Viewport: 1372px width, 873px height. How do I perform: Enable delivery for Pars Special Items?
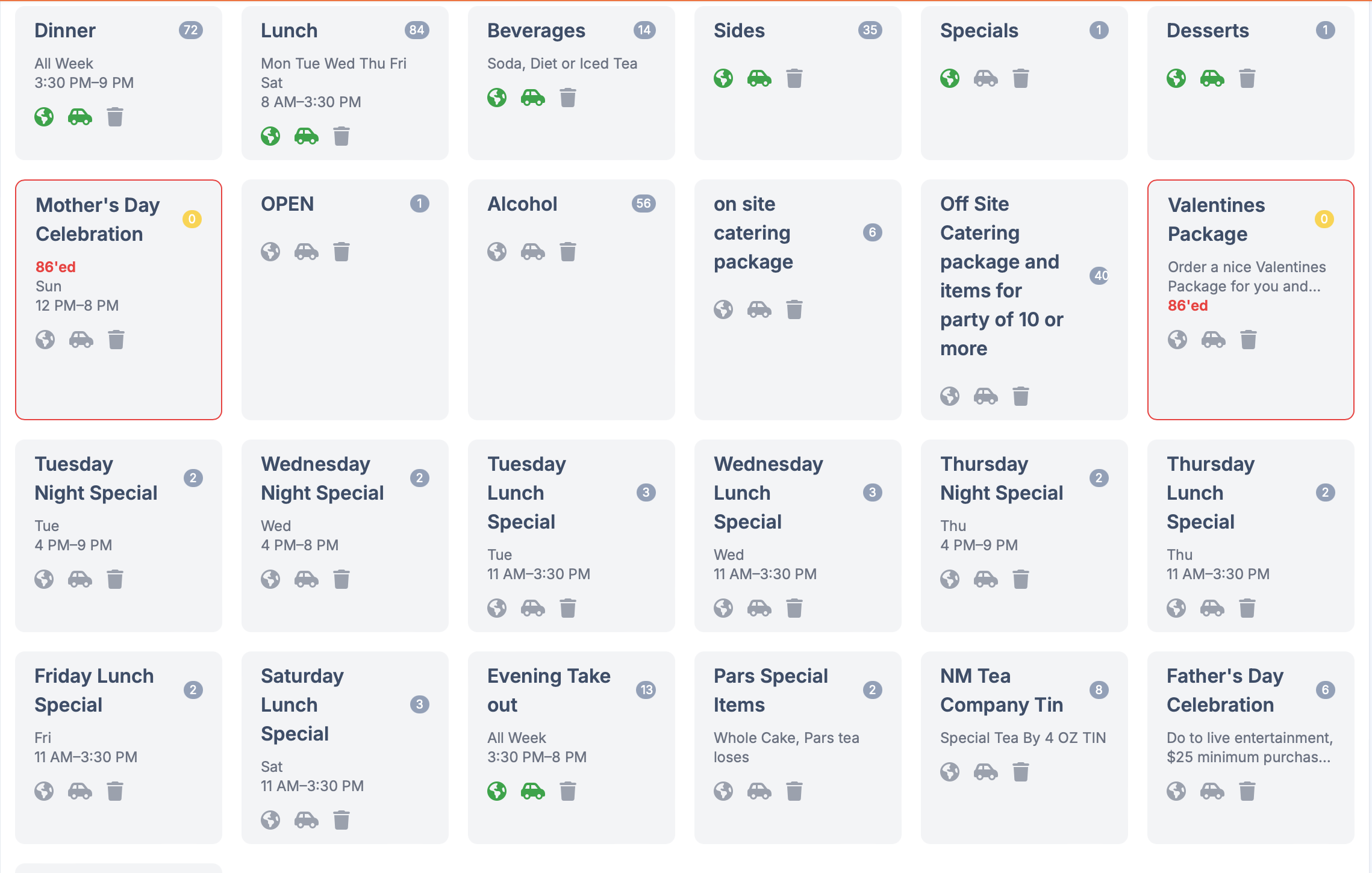[759, 791]
